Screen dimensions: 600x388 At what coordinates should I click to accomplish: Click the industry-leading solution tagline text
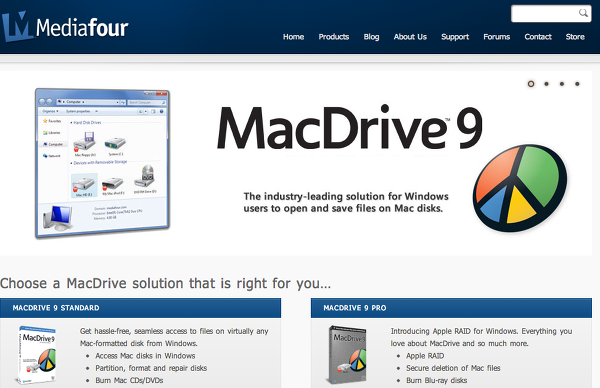point(346,202)
